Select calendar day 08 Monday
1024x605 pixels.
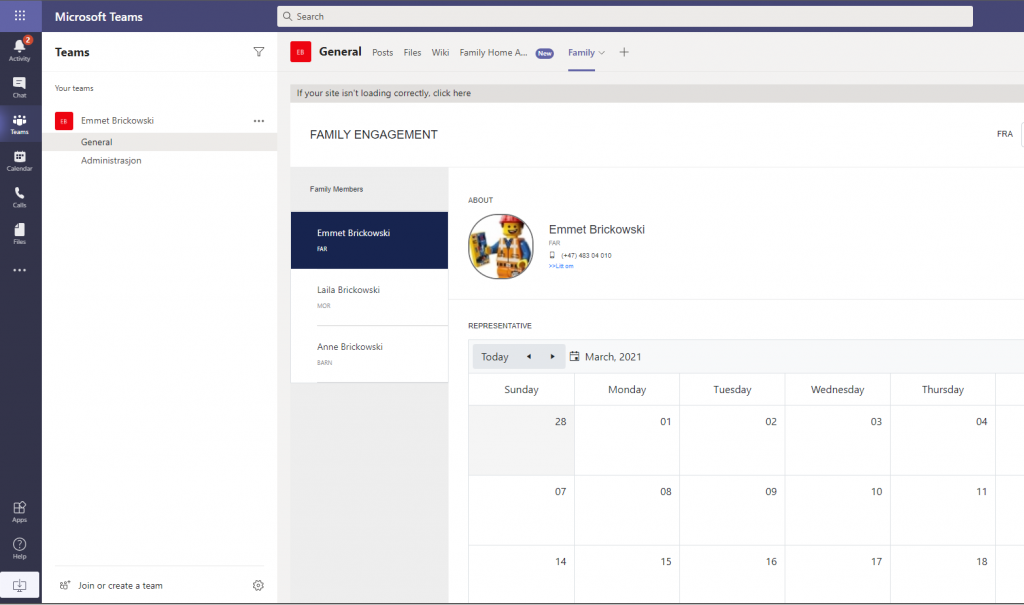point(627,510)
